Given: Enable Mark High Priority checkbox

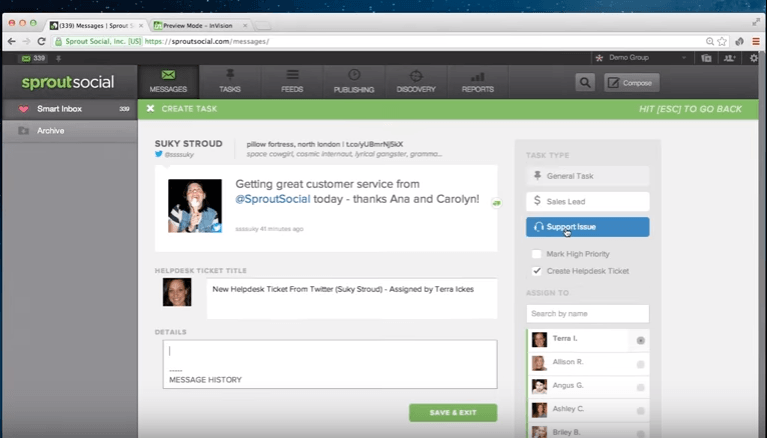Looking at the screenshot, I should [537, 254].
